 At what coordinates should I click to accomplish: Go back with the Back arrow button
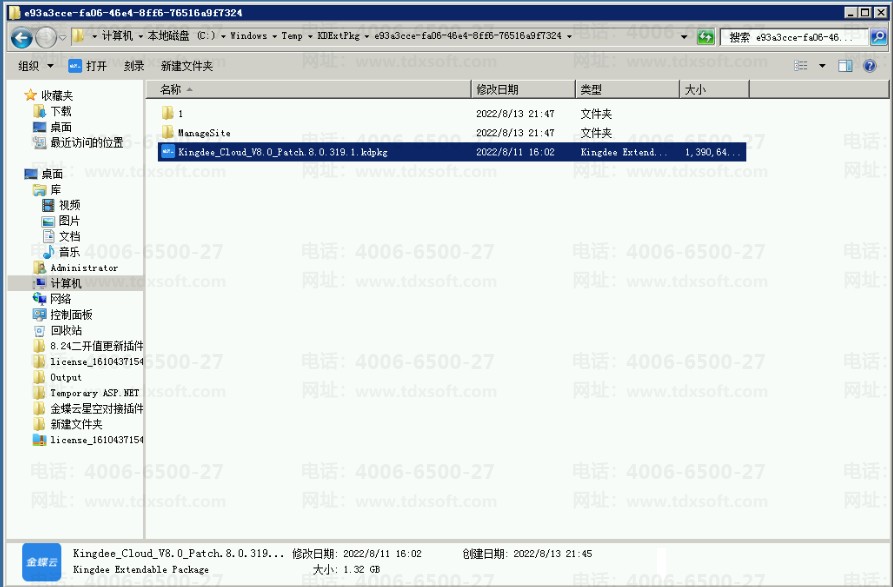pyautogui.click(x=22, y=38)
